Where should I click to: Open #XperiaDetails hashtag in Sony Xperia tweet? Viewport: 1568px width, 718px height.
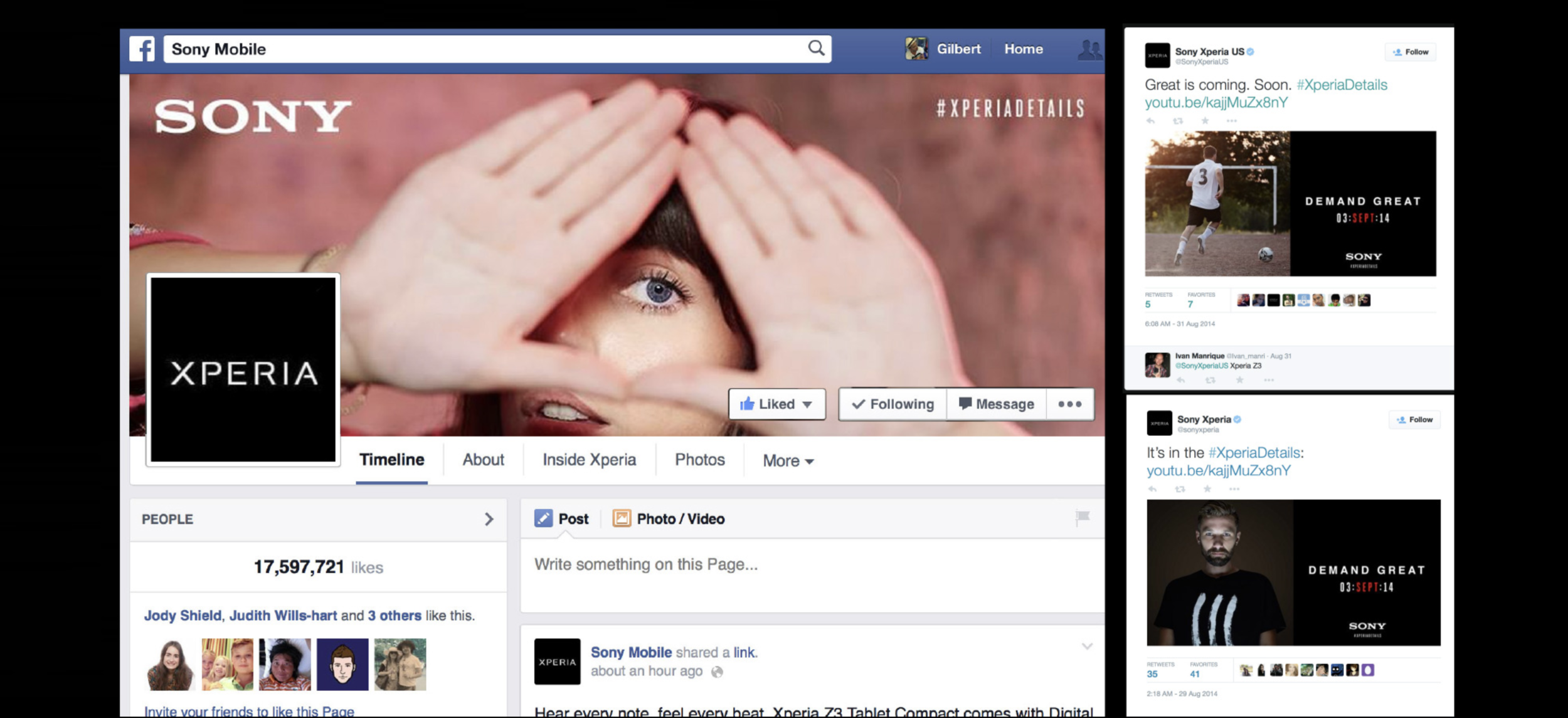[1254, 453]
